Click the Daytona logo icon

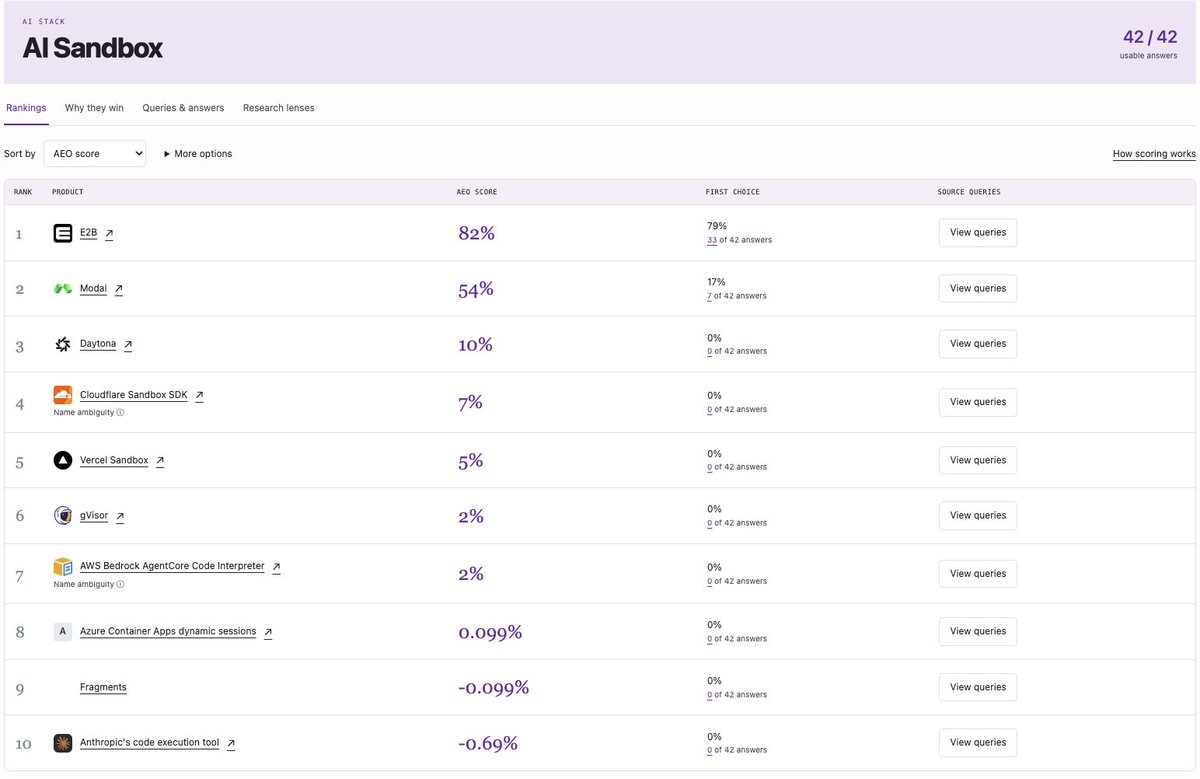pos(63,344)
